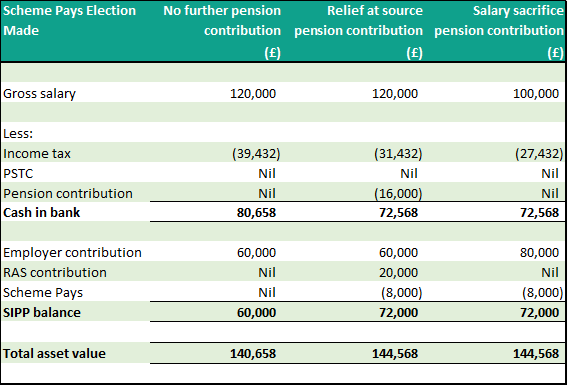Click the Salary sacrifice pension contribution header
Screen dimensions: 568x386
[x=499, y=31]
